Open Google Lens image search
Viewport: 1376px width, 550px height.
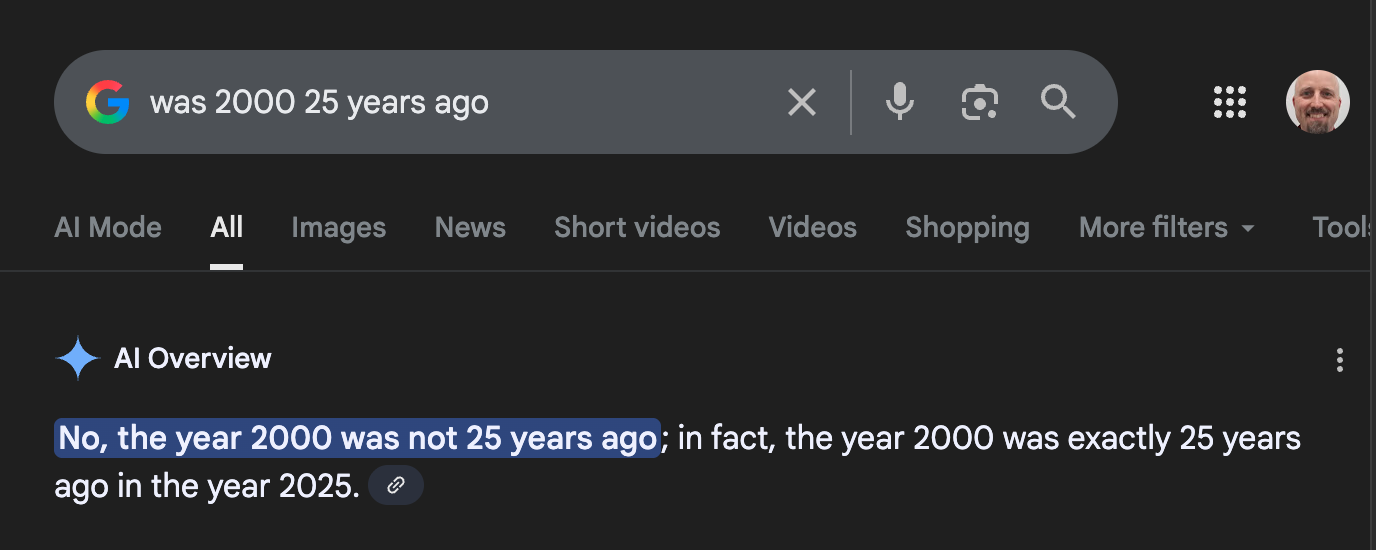pos(980,102)
